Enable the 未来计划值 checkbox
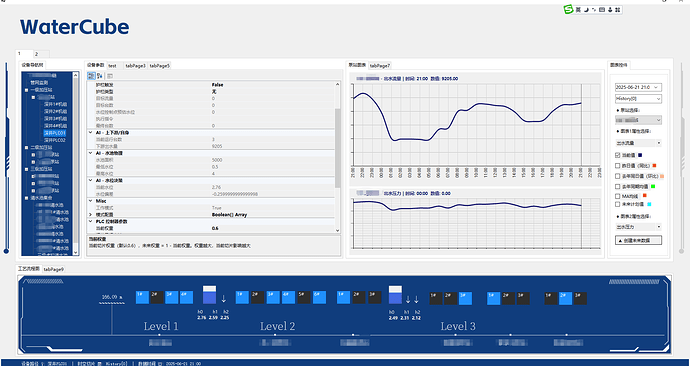 [618, 204]
